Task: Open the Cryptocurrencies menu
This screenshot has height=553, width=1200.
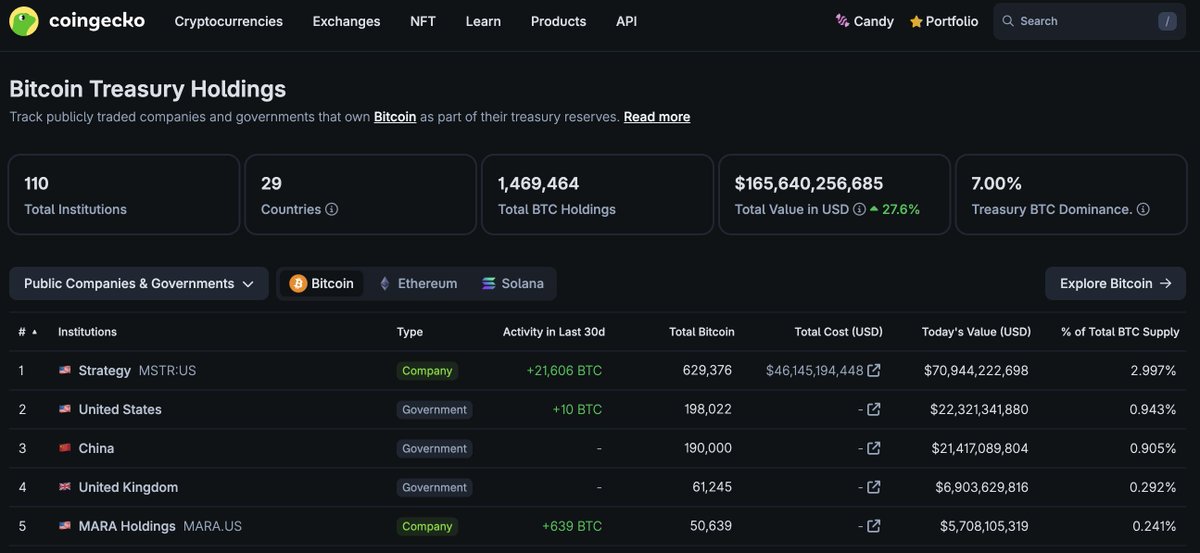Action: pos(229,21)
